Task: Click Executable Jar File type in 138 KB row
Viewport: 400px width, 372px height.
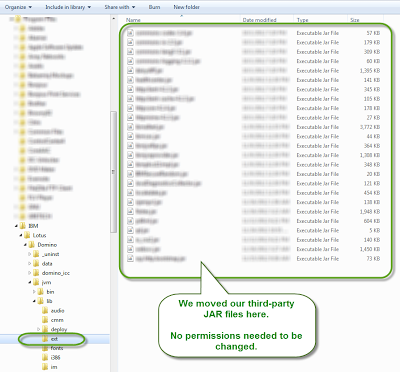Action: click(318, 202)
